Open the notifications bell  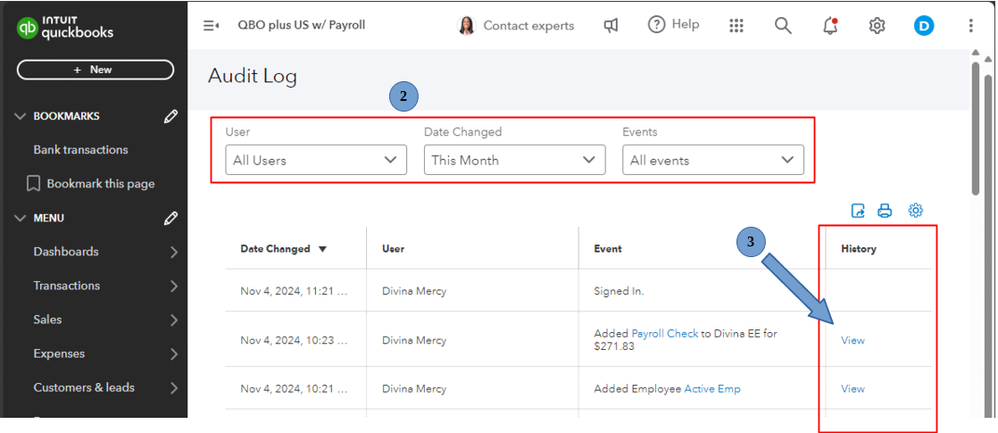coord(830,26)
